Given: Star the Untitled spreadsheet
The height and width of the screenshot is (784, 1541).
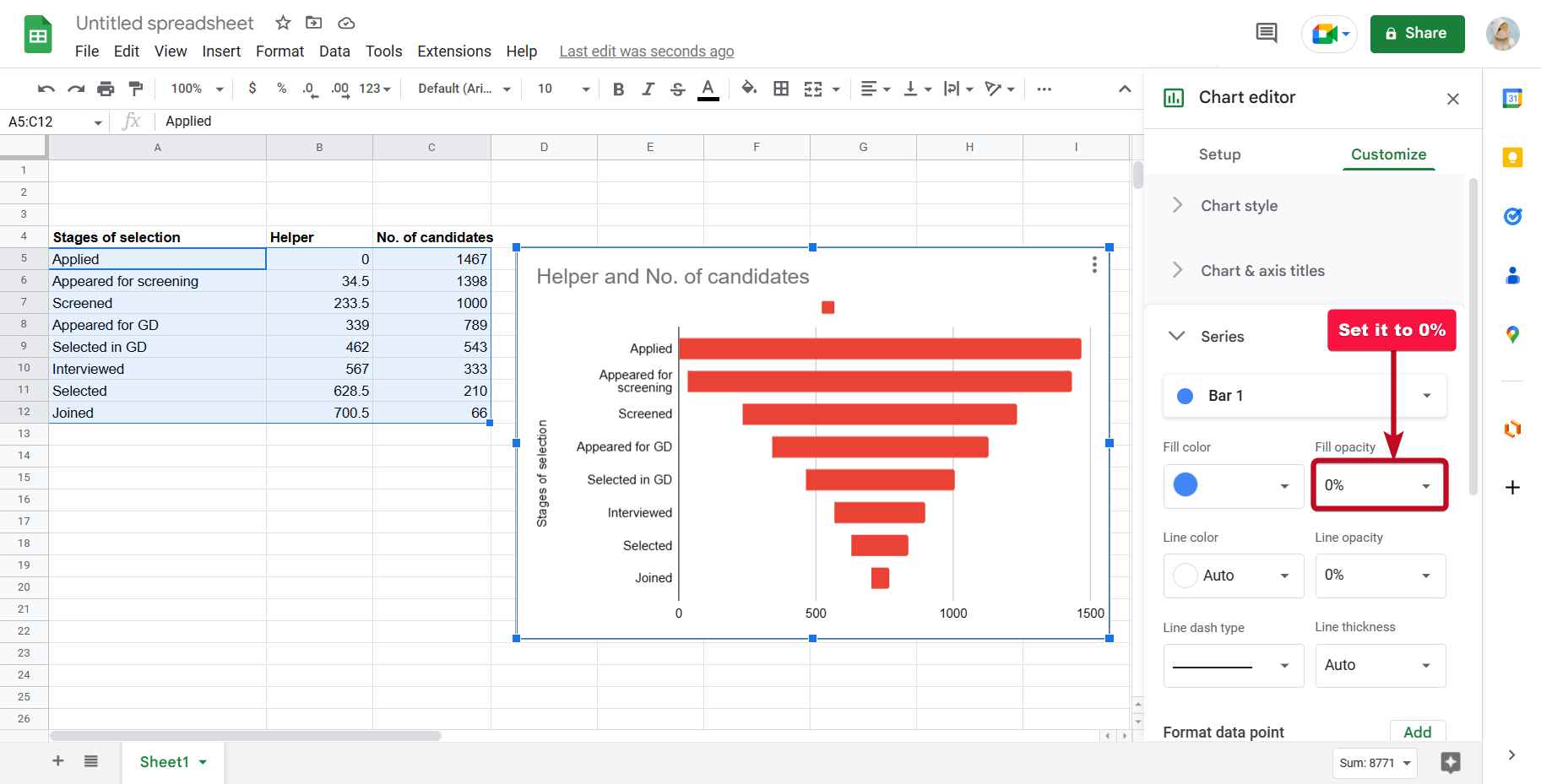Looking at the screenshot, I should point(284,23).
